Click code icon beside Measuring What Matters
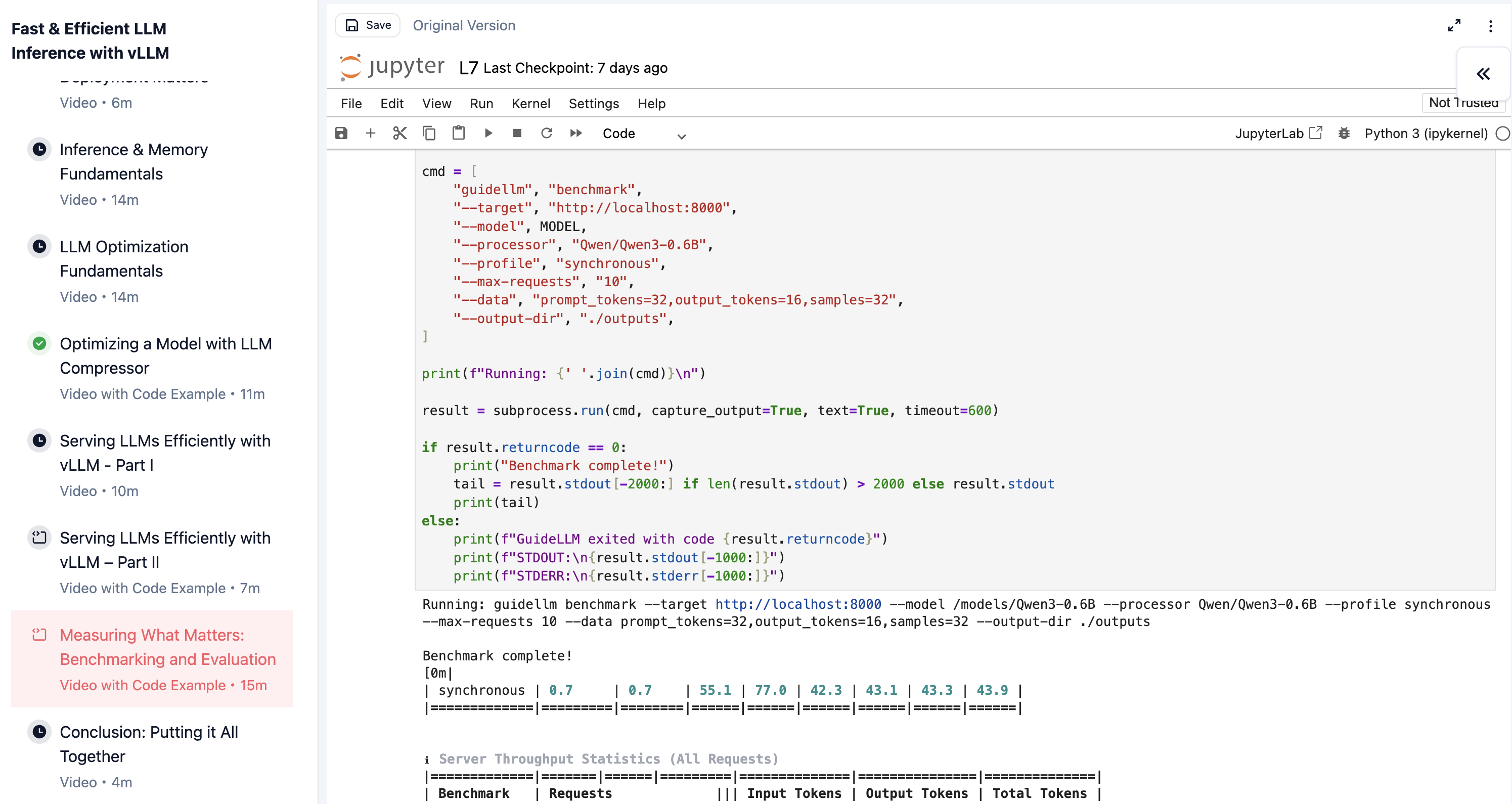The image size is (1512, 804). 39,635
